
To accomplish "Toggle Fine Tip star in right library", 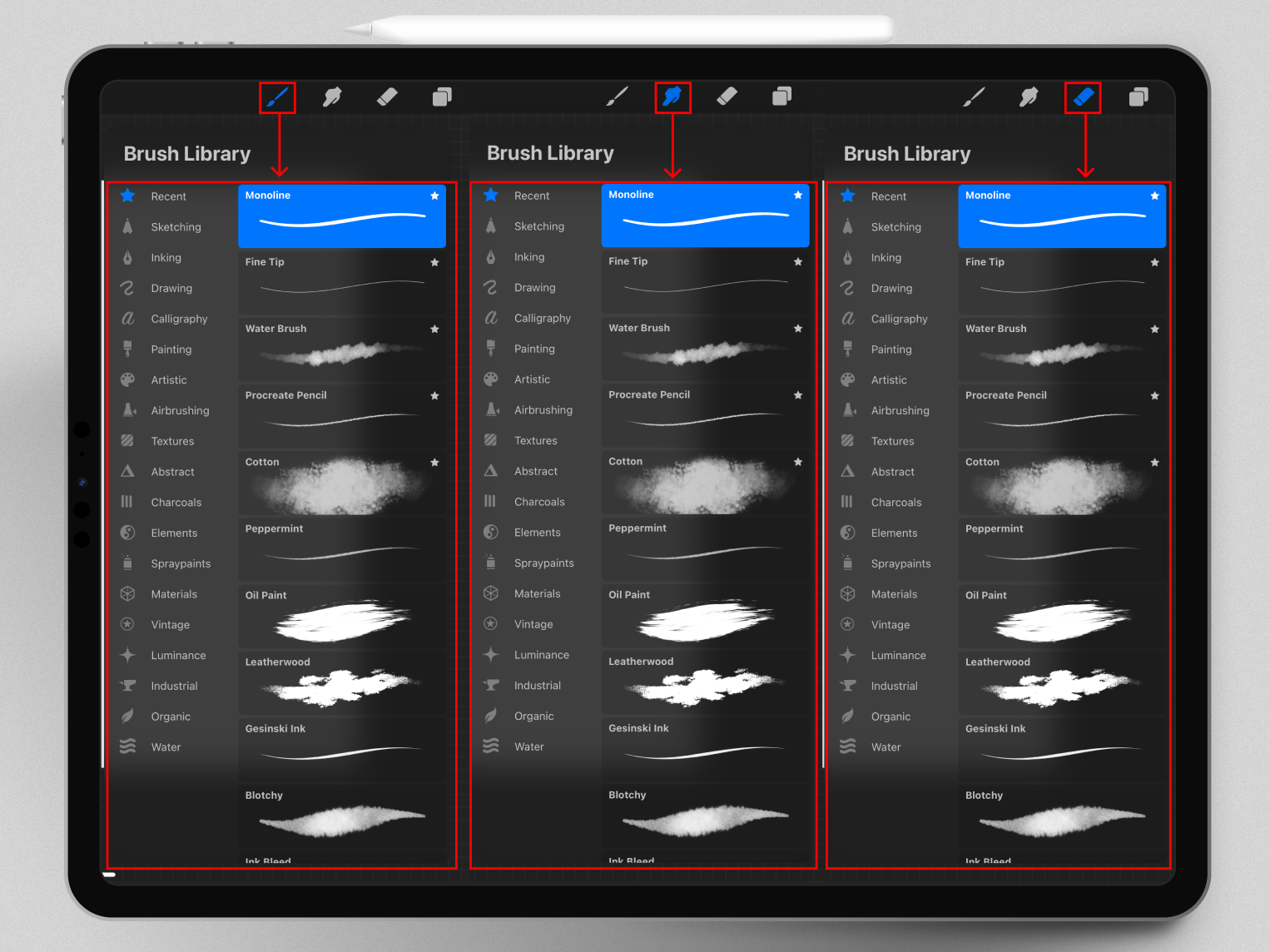I will pos(1154,262).
